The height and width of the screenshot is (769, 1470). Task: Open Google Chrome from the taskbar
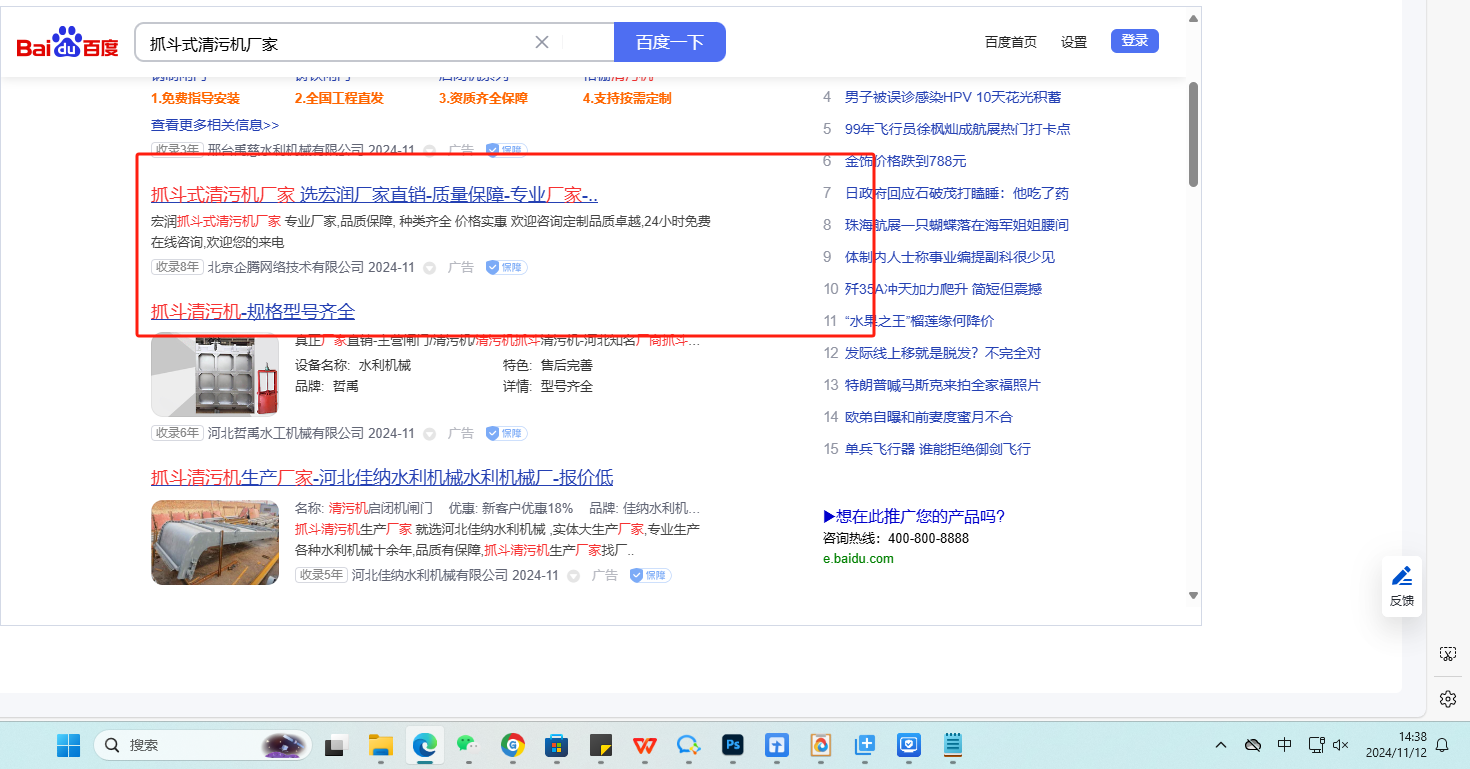[513, 745]
